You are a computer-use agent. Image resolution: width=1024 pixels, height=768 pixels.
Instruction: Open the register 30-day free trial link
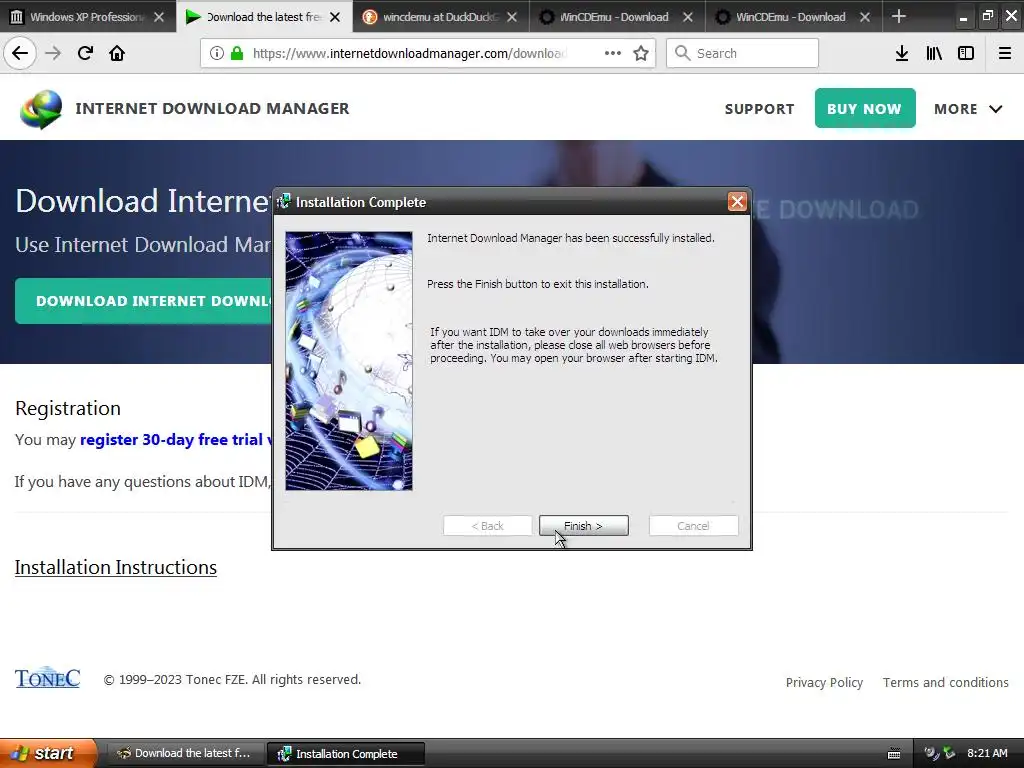point(176,440)
